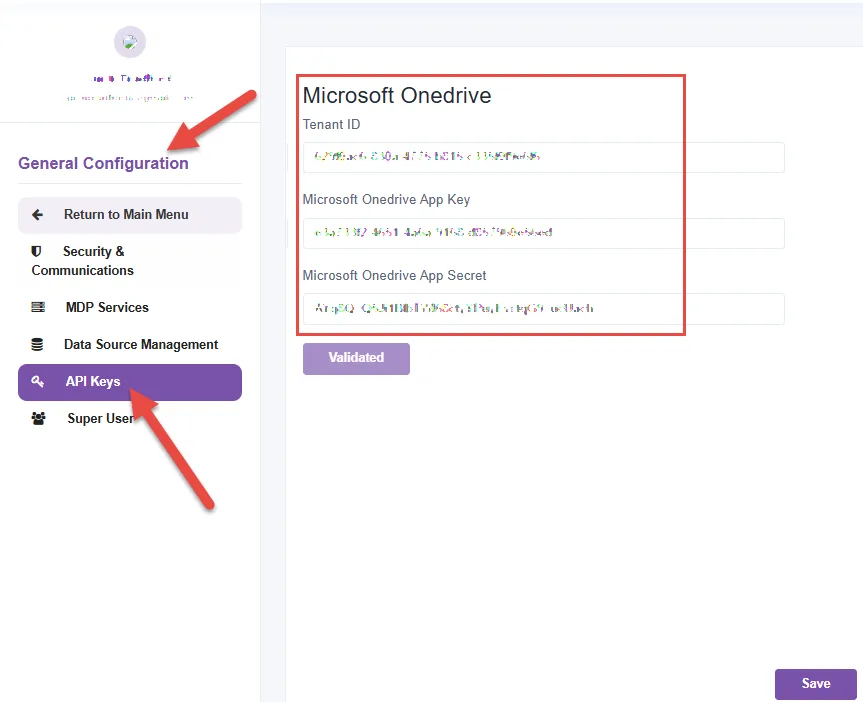Screen dimensions: 863x702
Task: Click the General Configuration heading
Action: tap(103, 164)
